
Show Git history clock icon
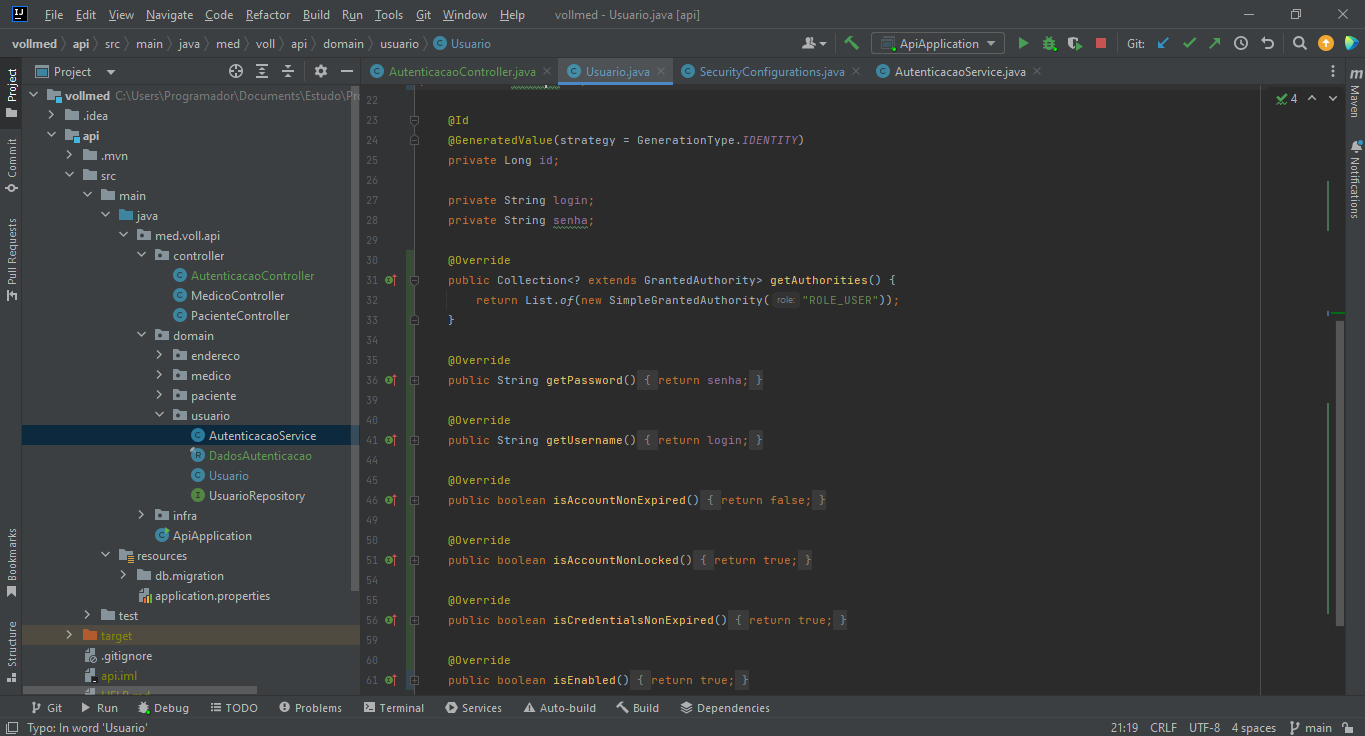coord(1241,43)
